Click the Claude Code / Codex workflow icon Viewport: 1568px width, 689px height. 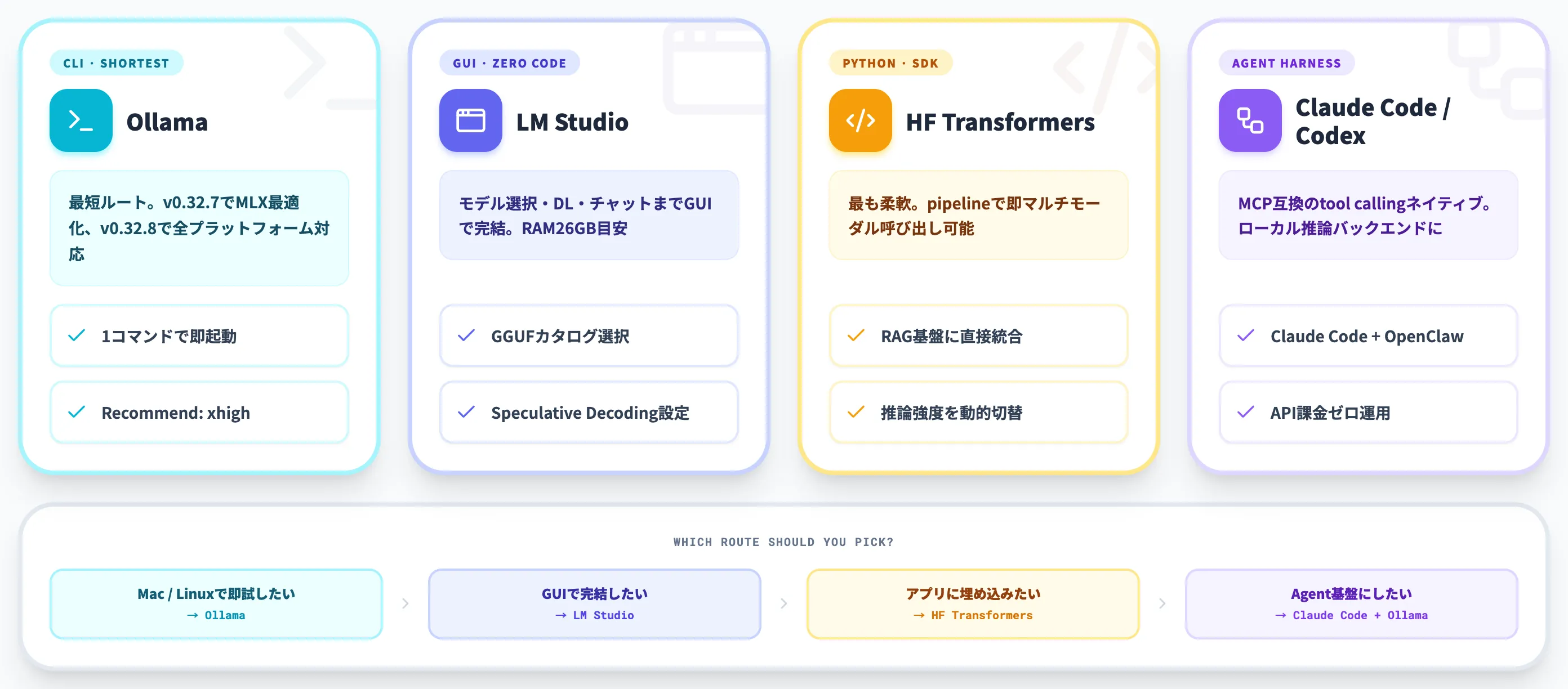click(1250, 120)
